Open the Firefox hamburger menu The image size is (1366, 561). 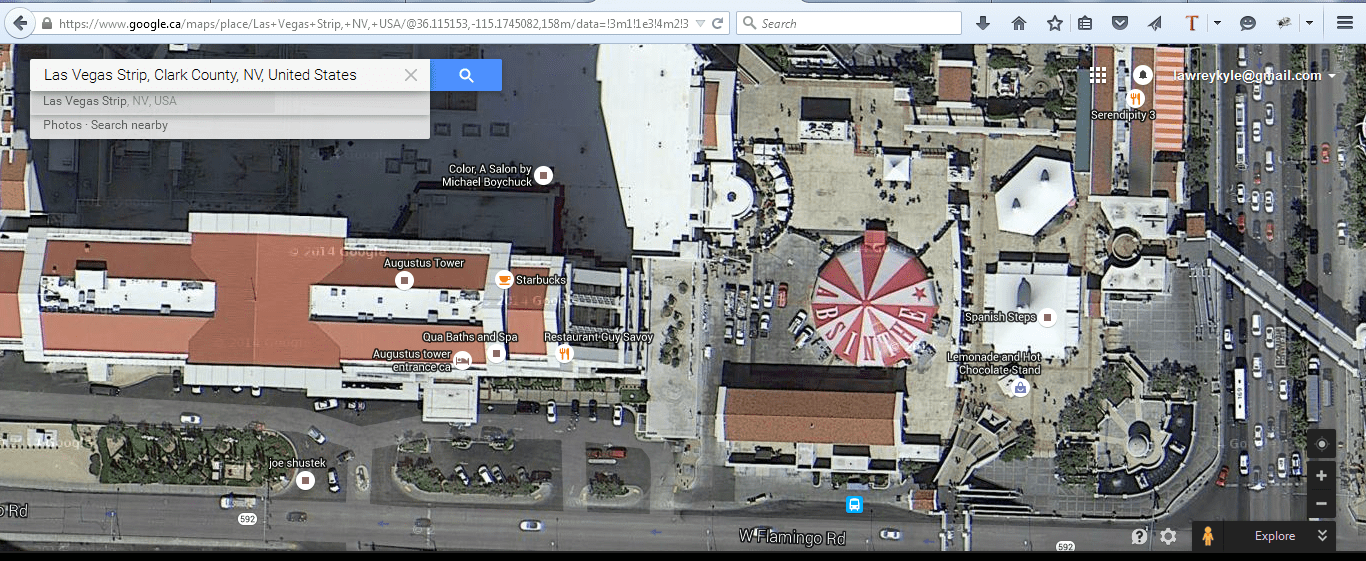[1345, 23]
